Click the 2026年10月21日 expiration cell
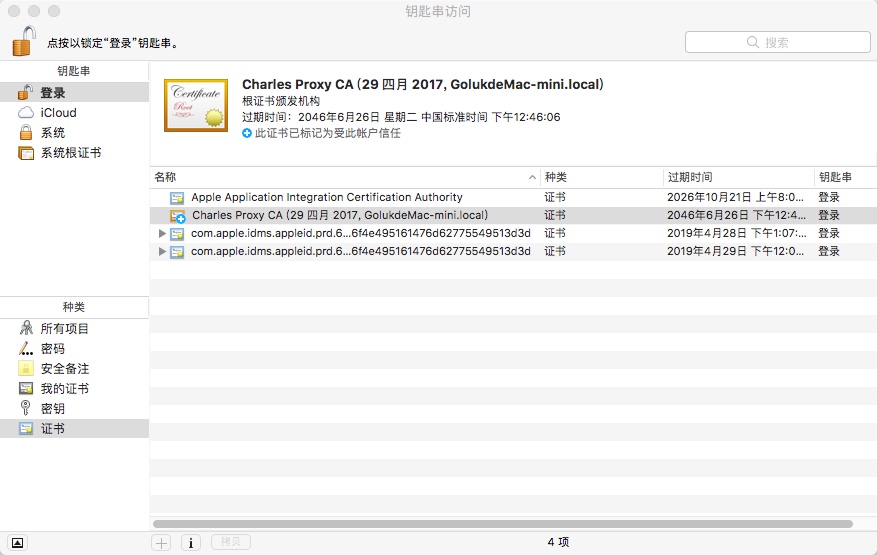Image resolution: width=877 pixels, height=555 pixels. [x=735, y=197]
